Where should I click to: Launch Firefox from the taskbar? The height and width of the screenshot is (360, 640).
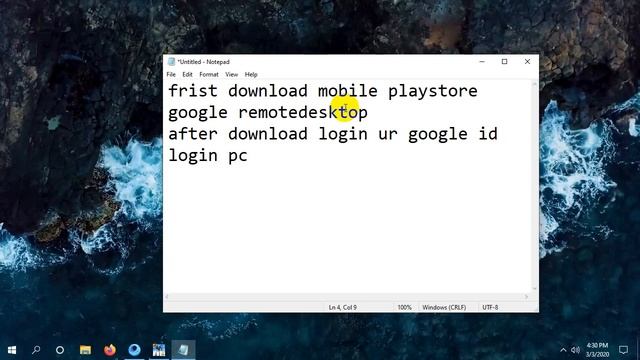[109, 350]
